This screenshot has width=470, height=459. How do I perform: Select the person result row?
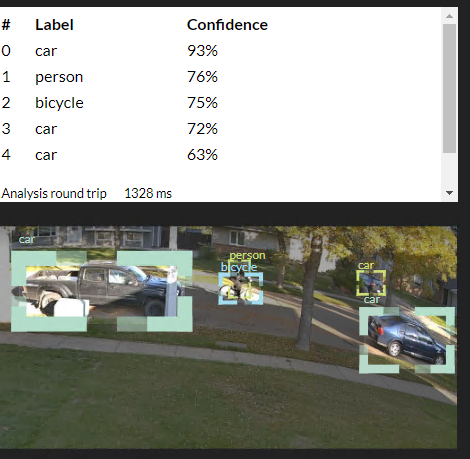220,77
